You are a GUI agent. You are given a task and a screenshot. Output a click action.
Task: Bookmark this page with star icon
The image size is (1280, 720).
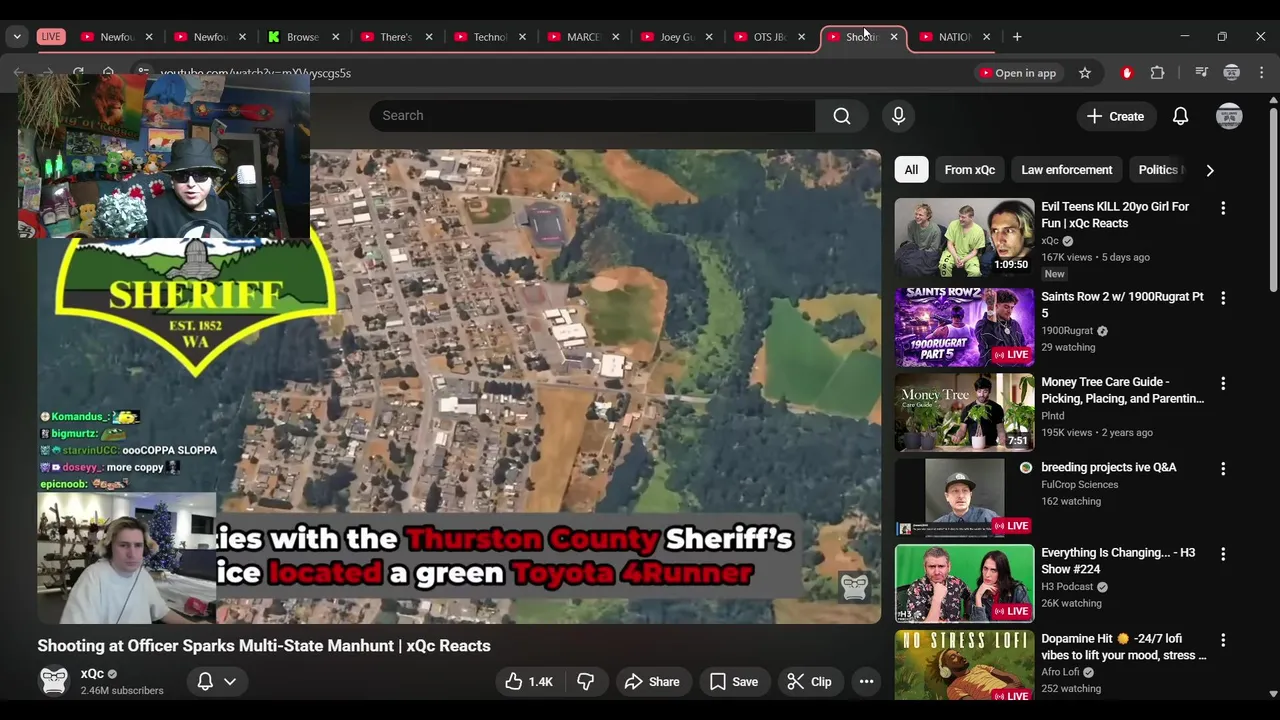pos(1085,73)
